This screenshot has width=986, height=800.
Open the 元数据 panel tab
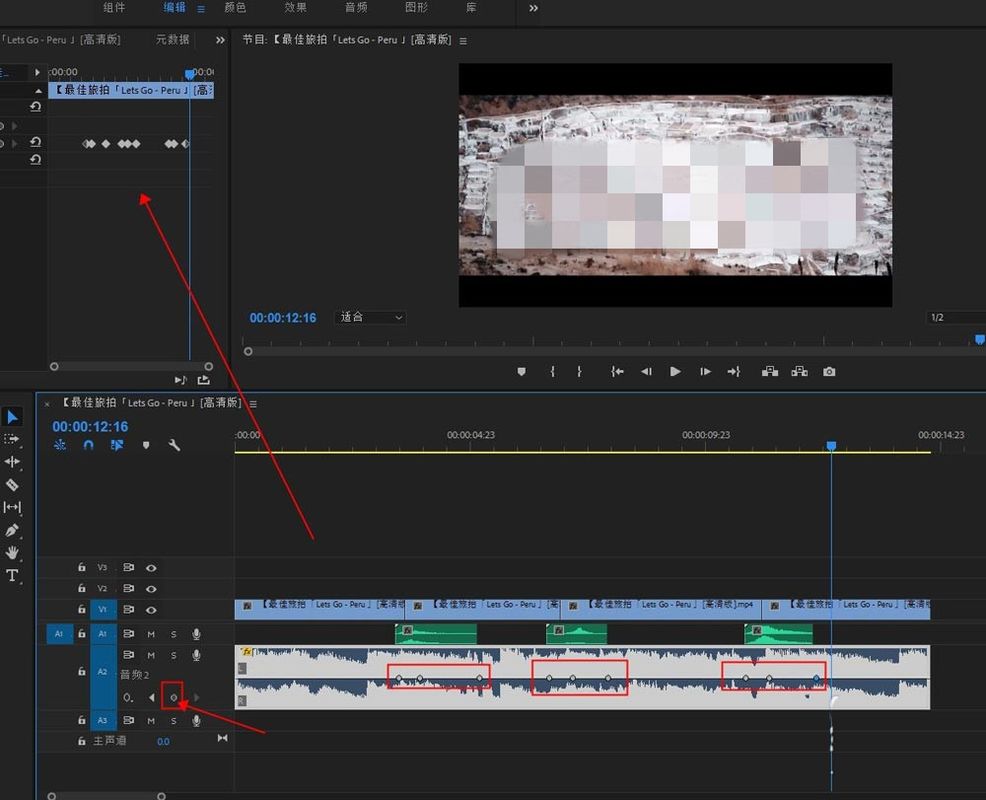tap(172, 40)
